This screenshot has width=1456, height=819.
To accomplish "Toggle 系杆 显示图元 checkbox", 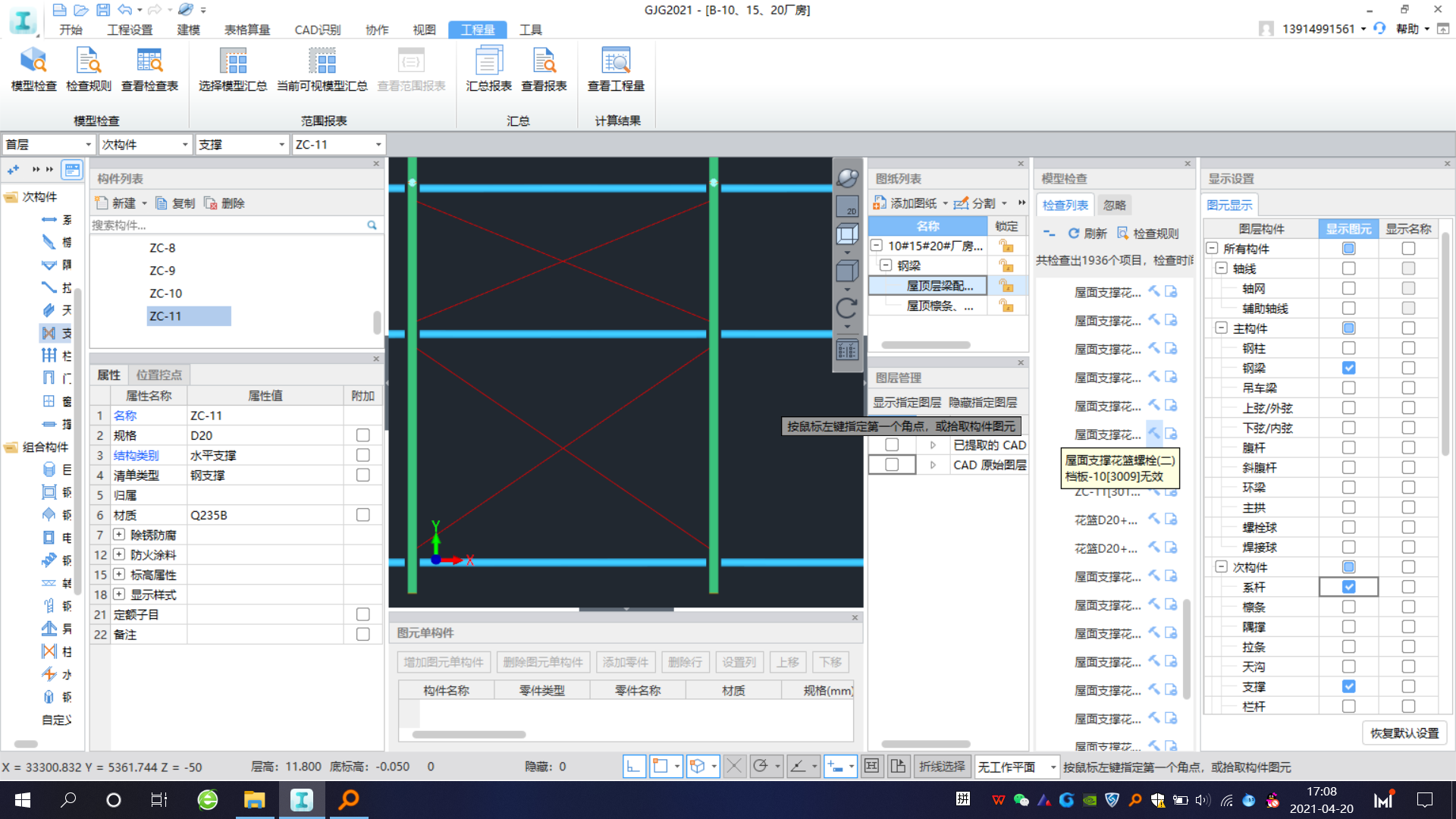I will click(1348, 587).
